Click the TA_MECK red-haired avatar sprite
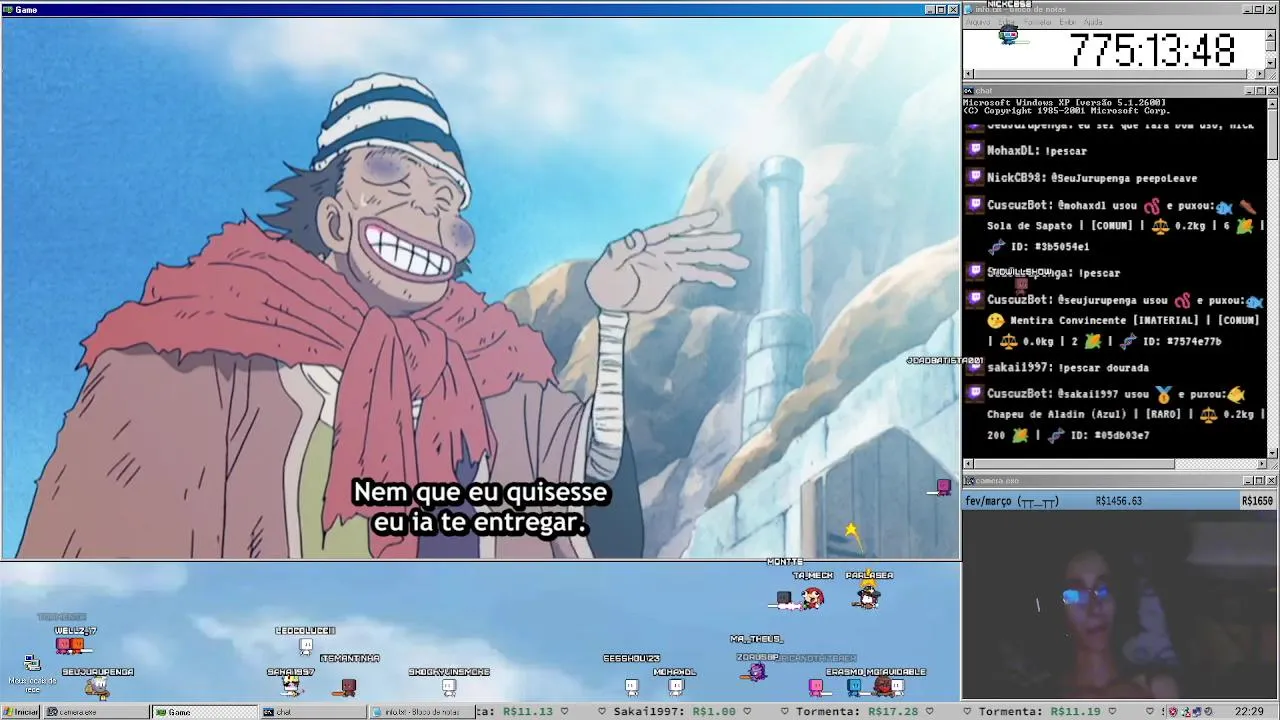The image size is (1280, 720). (x=812, y=598)
